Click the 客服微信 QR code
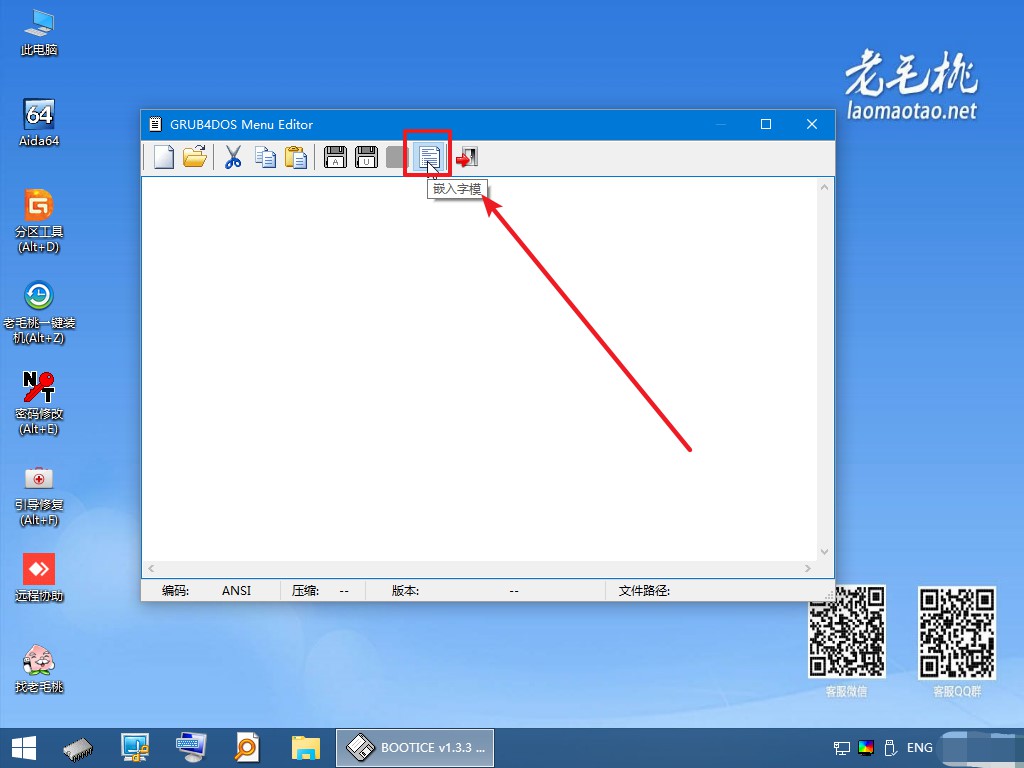The image size is (1024, 768). pyautogui.click(x=847, y=632)
